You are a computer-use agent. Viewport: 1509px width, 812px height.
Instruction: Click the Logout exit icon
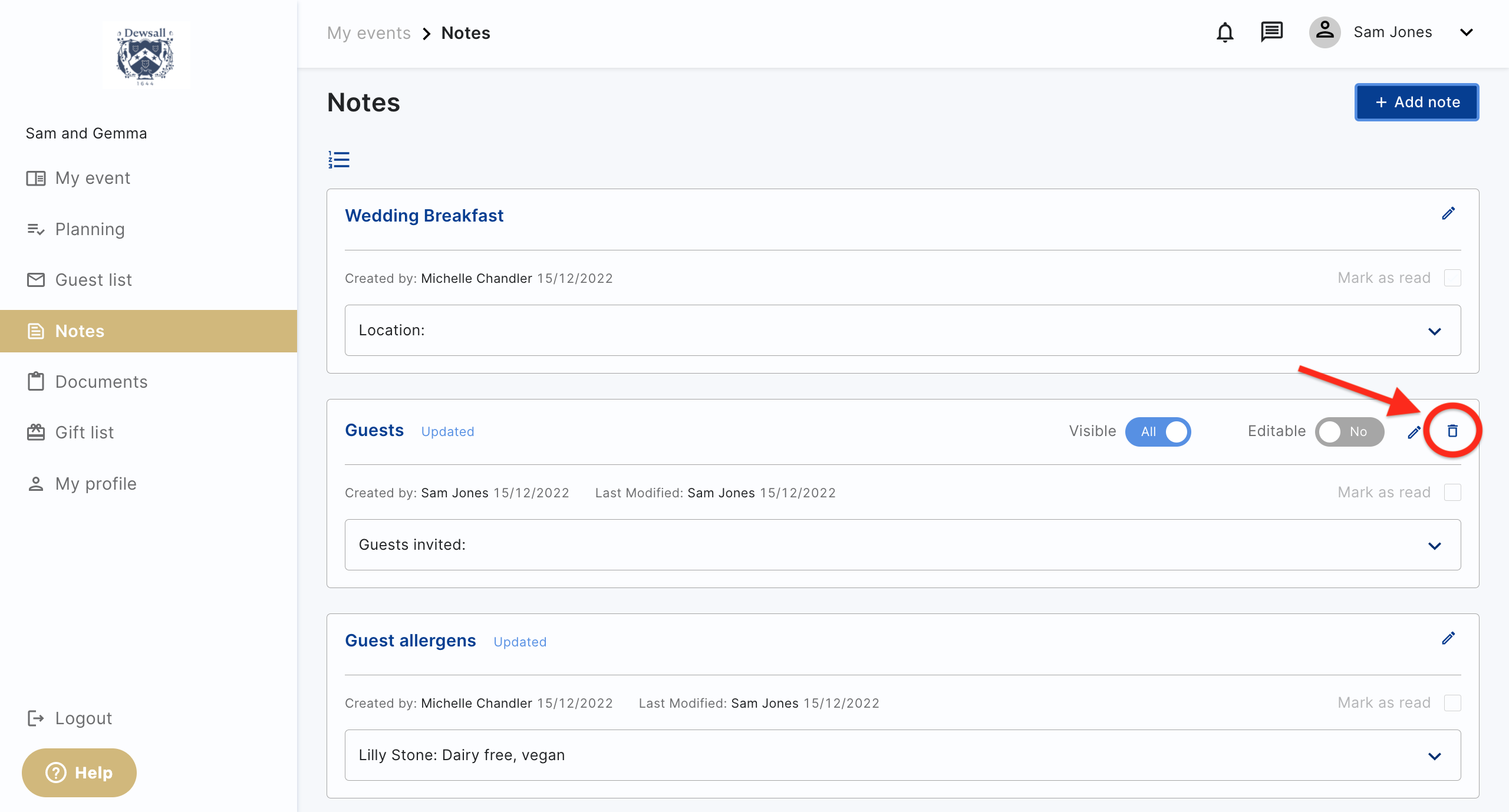pos(36,718)
